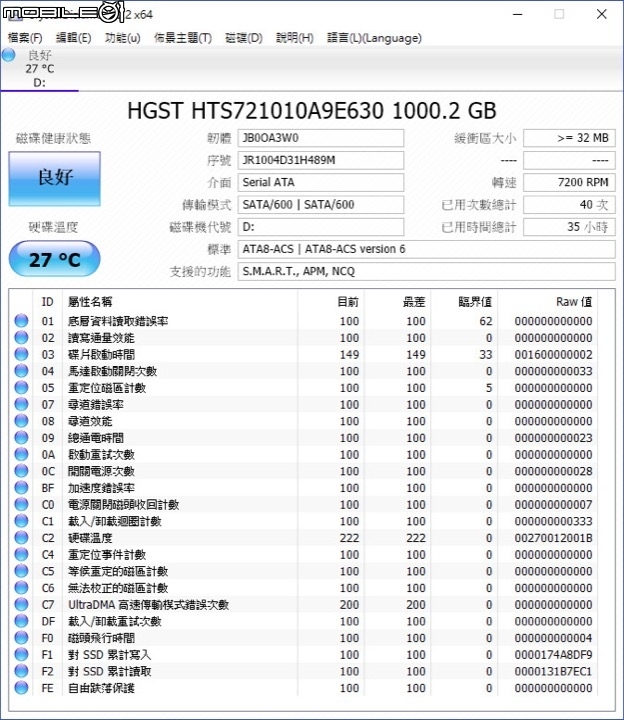Image resolution: width=624 pixels, height=720 pixels.
Task: Open the 磁碟(D) menu
Action: click(x=244, y=38)
